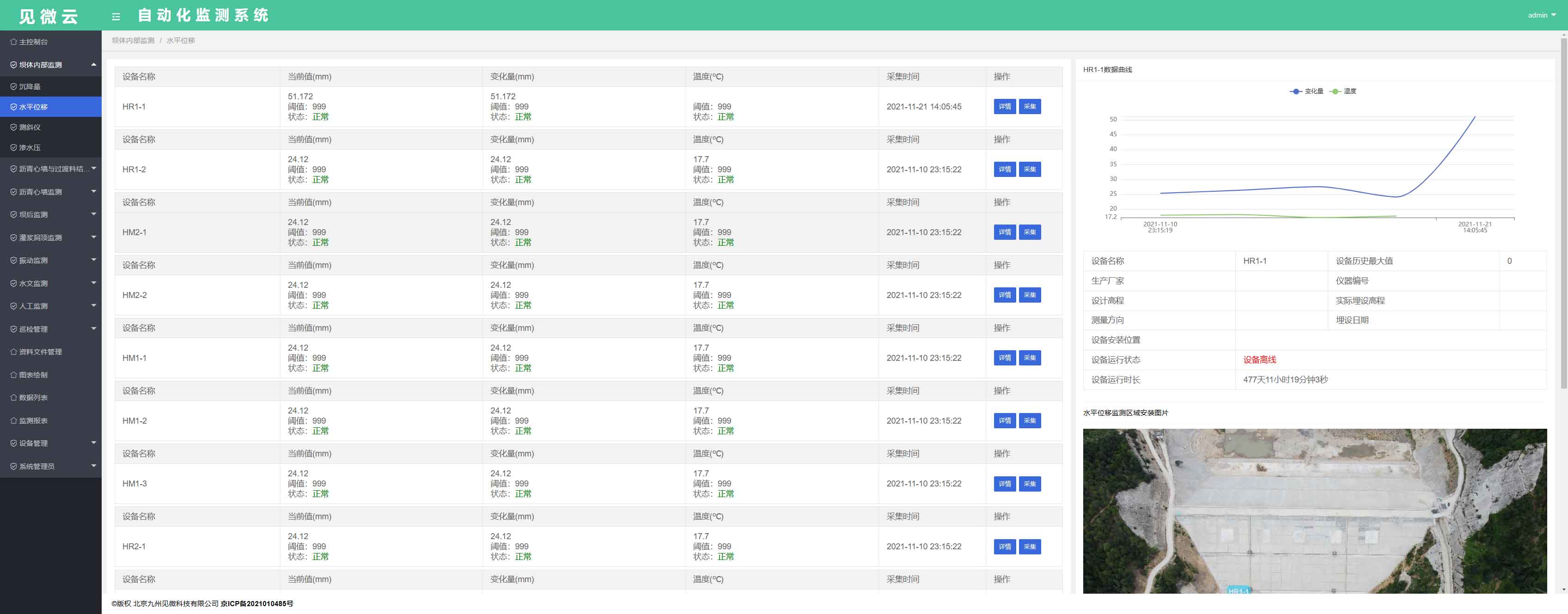Screen dimensions: 1568x614
Task: Click the icon beside 监测报表
Action: click(13, 420)
